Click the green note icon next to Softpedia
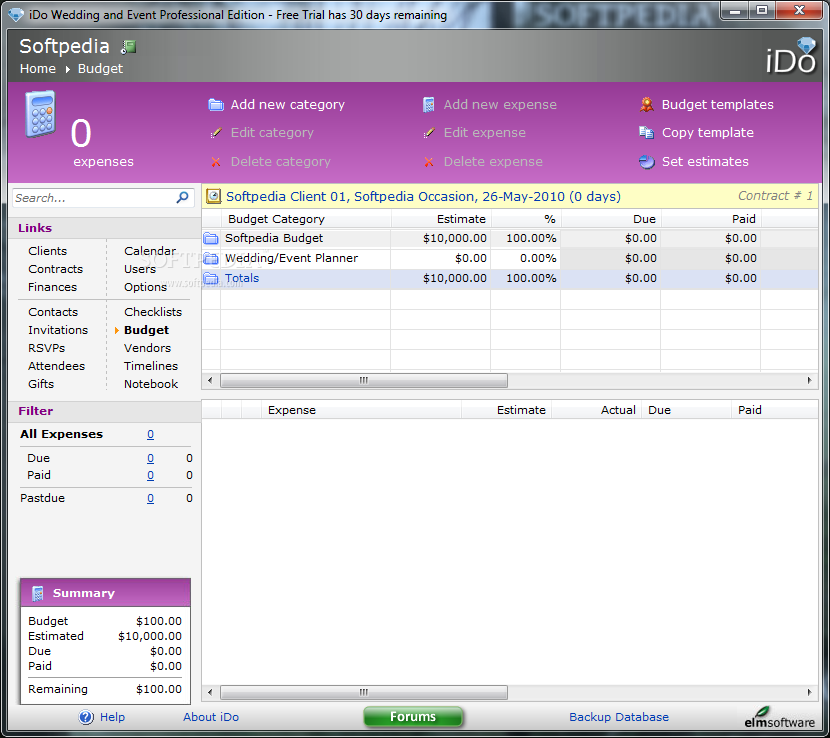The height and width of the screenshot is (738, 830). pyautogui.click(x=129, y=47)
